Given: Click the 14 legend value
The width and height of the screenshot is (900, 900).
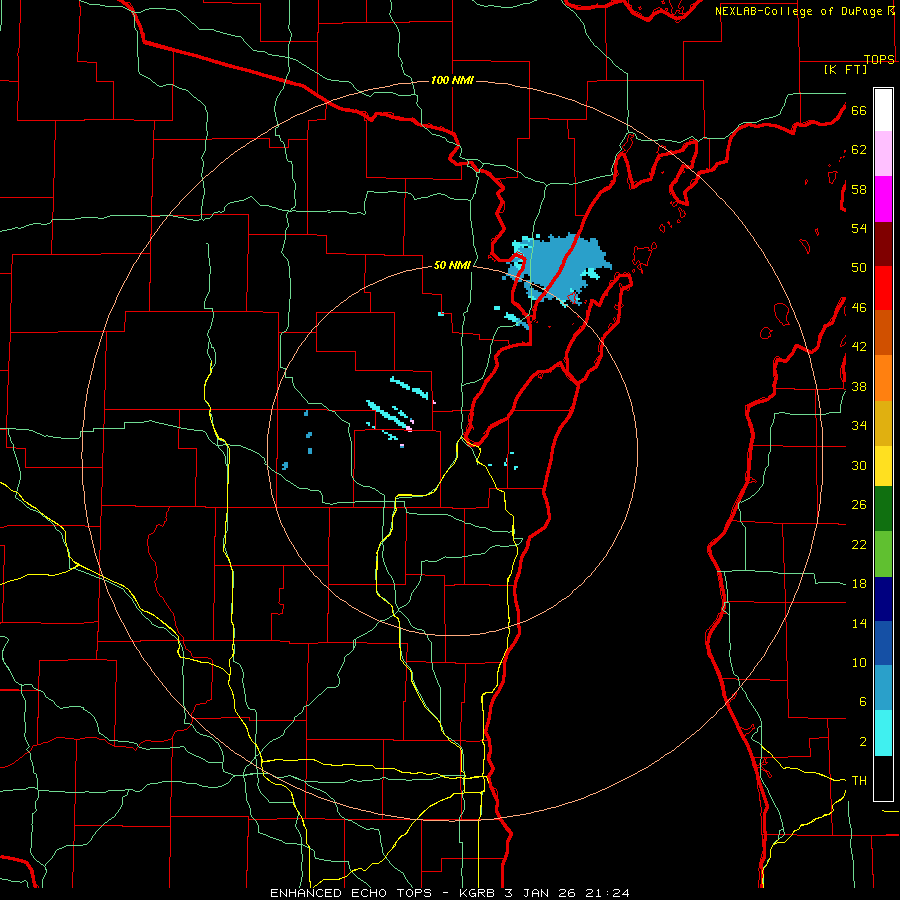Looking at the screenshot, I should [859, 623].
